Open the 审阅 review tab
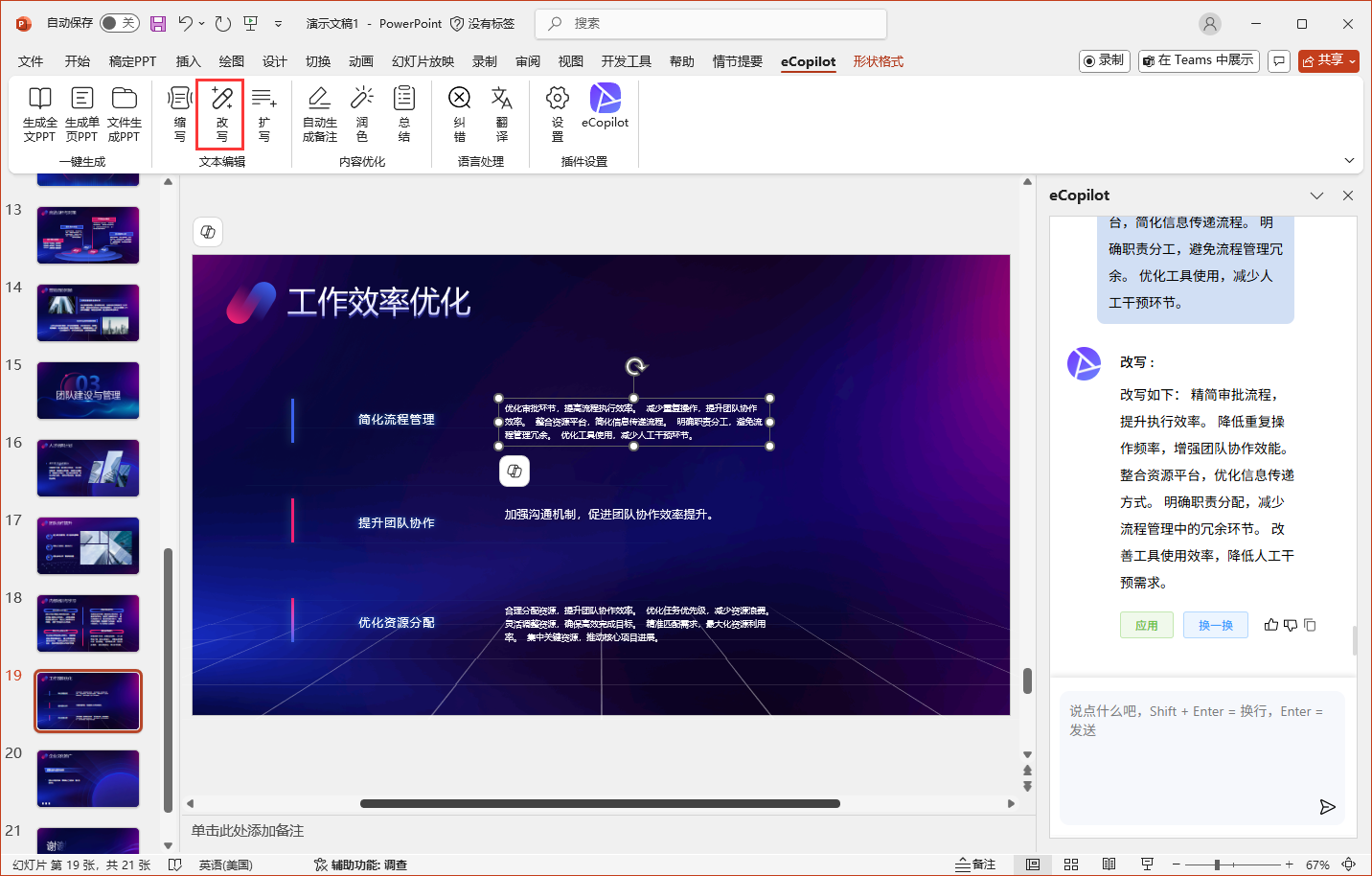 (528, 61)
